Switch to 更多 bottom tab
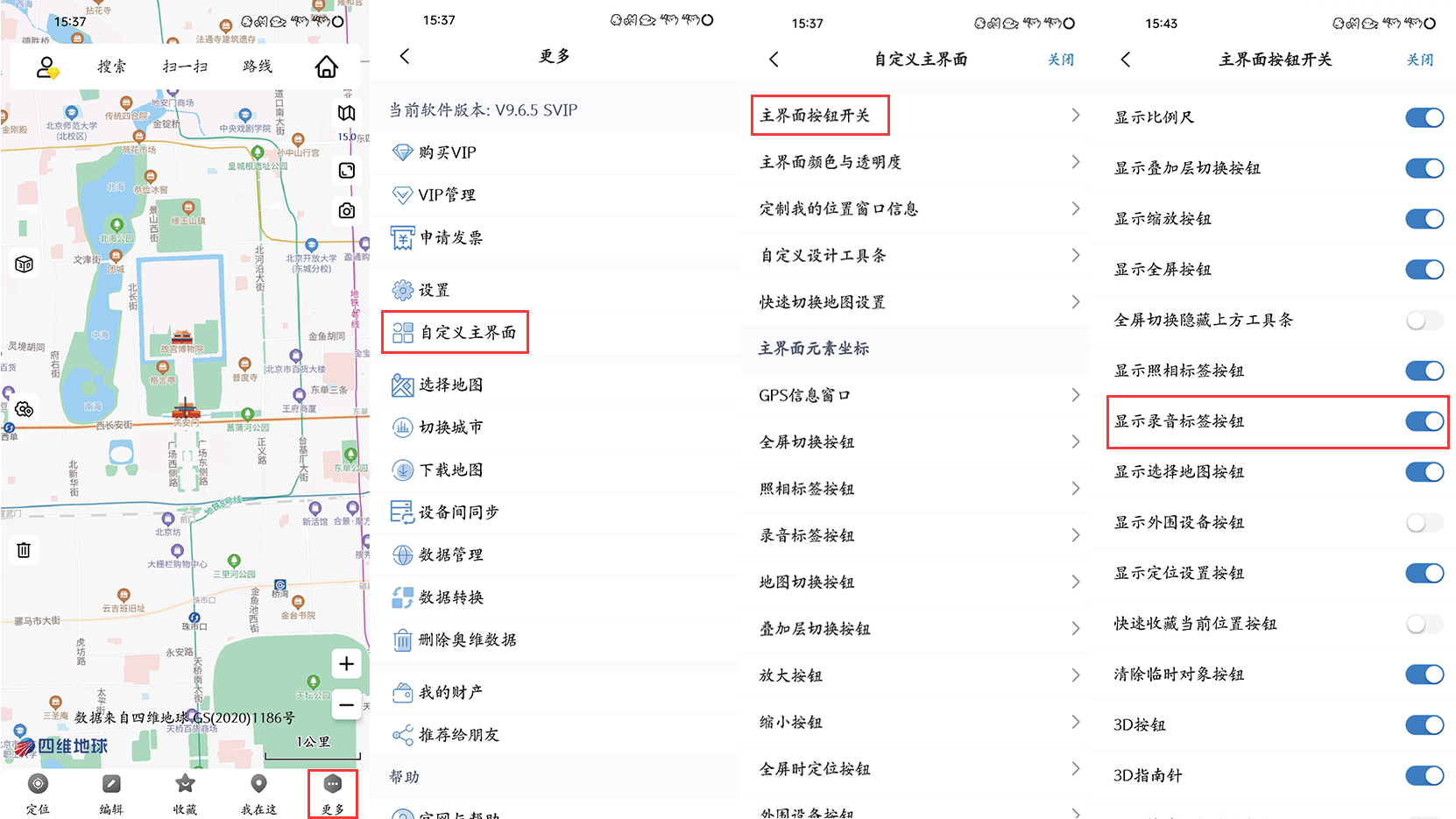Image resolution: width=1456 pixels, height=819 pixels. coord(332,794)
